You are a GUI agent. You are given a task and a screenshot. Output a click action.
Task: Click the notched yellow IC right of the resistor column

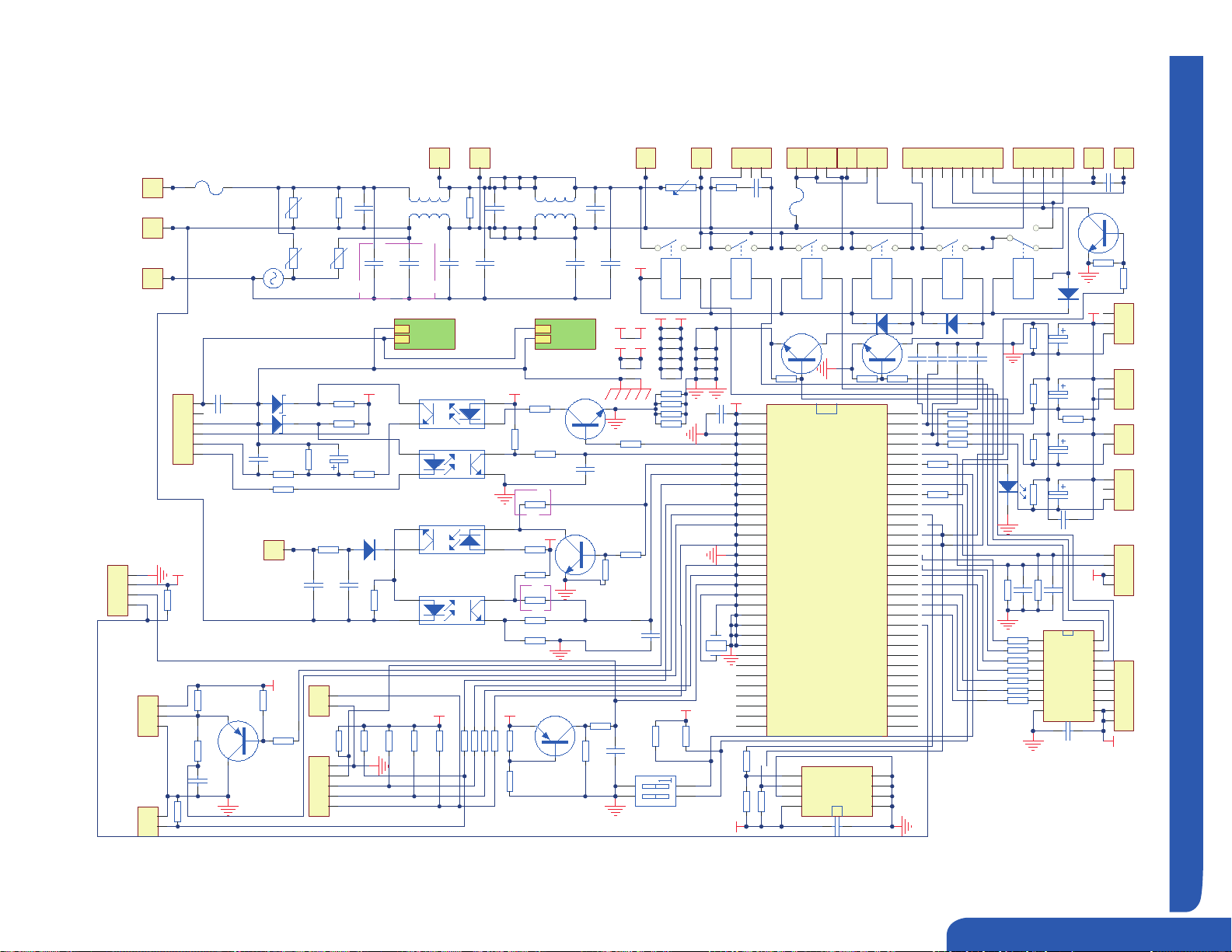1069,676
